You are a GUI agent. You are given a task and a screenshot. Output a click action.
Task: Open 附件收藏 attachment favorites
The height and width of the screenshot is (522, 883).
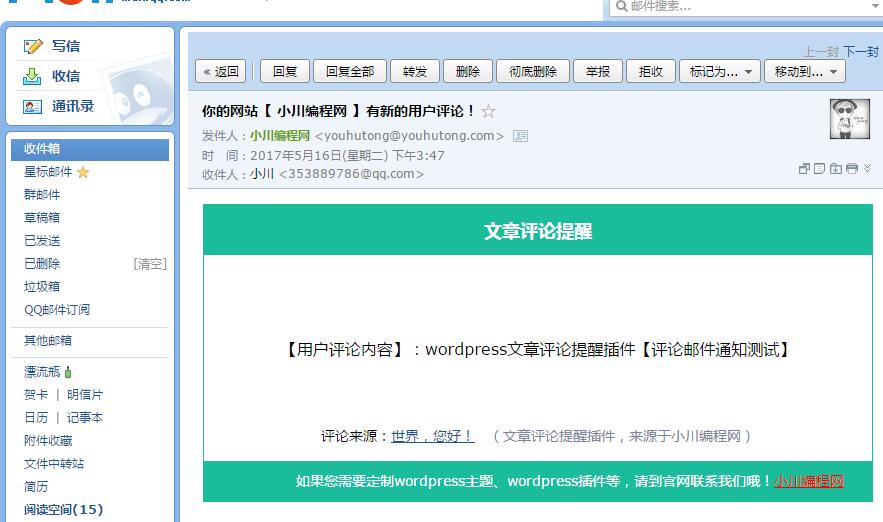click(x=48, y=440)
